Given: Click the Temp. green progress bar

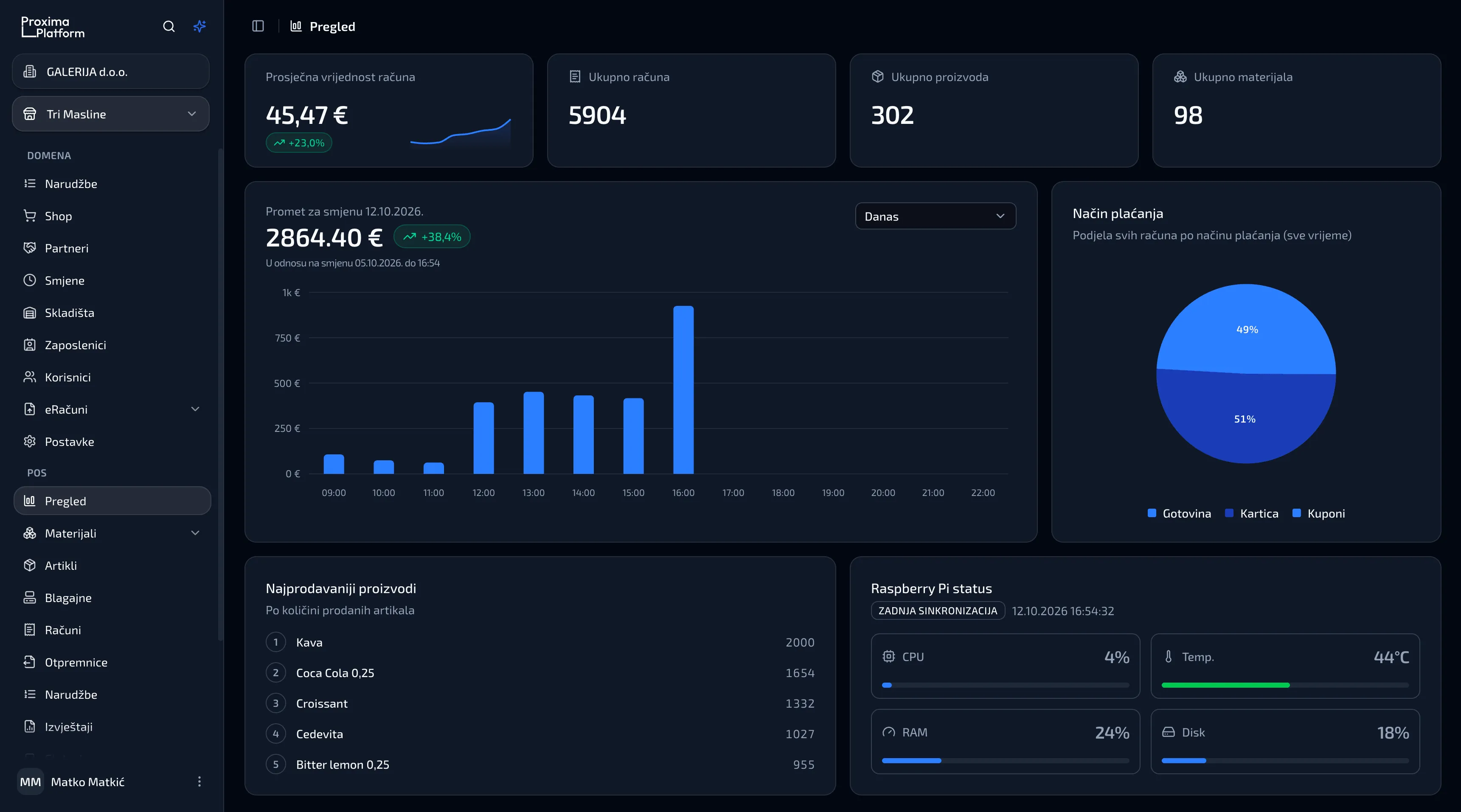Looking at the screenshot, I should pos(1225,685).
